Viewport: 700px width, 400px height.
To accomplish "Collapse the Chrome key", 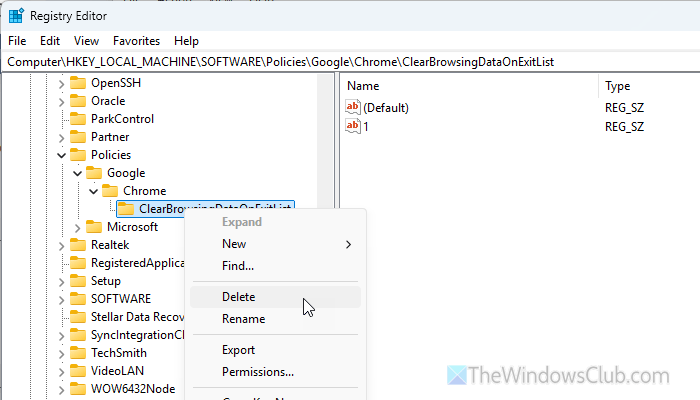I will [x=94, y=192].
